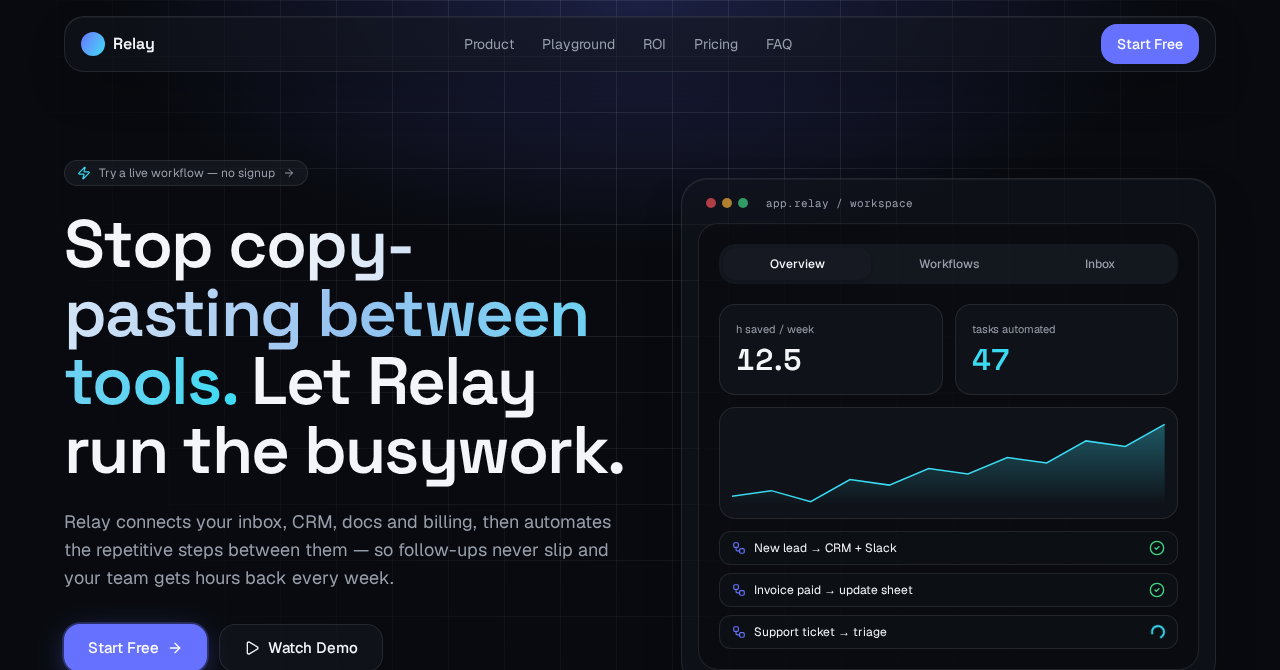Click the hero Start Free button
1280x670 pixels.
click(x=135, y=647)
